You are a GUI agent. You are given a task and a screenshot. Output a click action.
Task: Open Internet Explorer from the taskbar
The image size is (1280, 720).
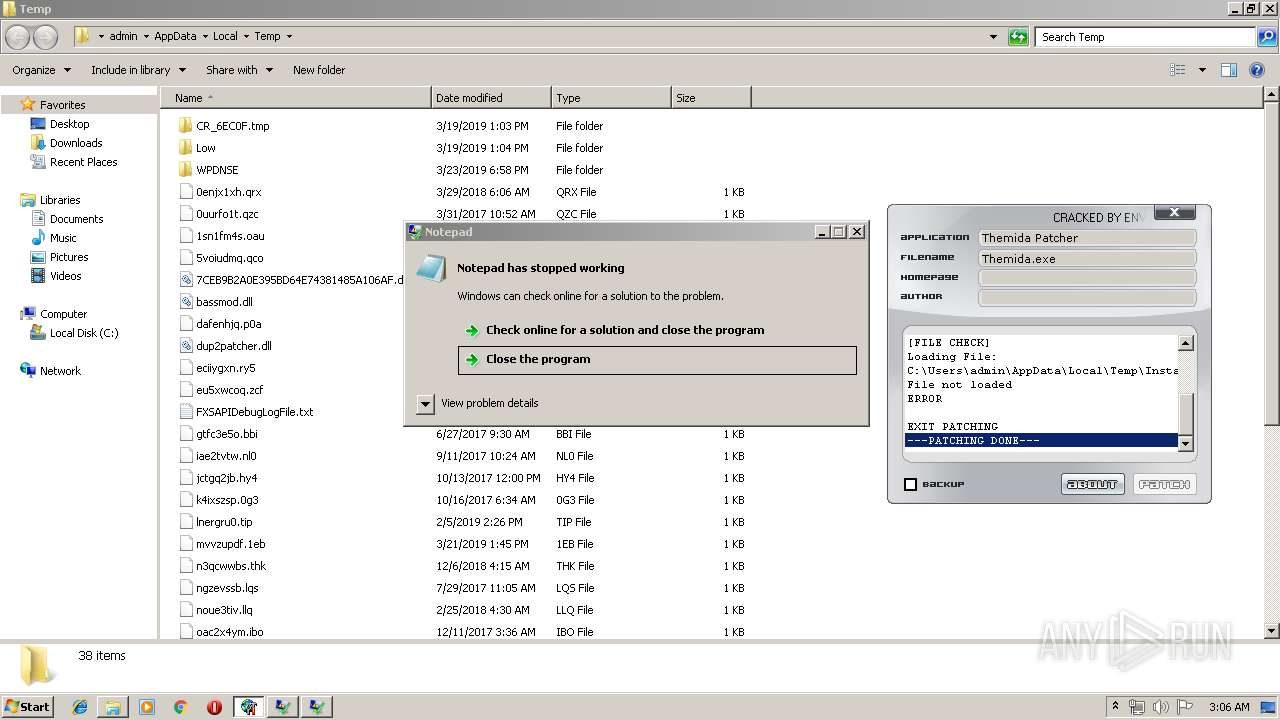80,707
